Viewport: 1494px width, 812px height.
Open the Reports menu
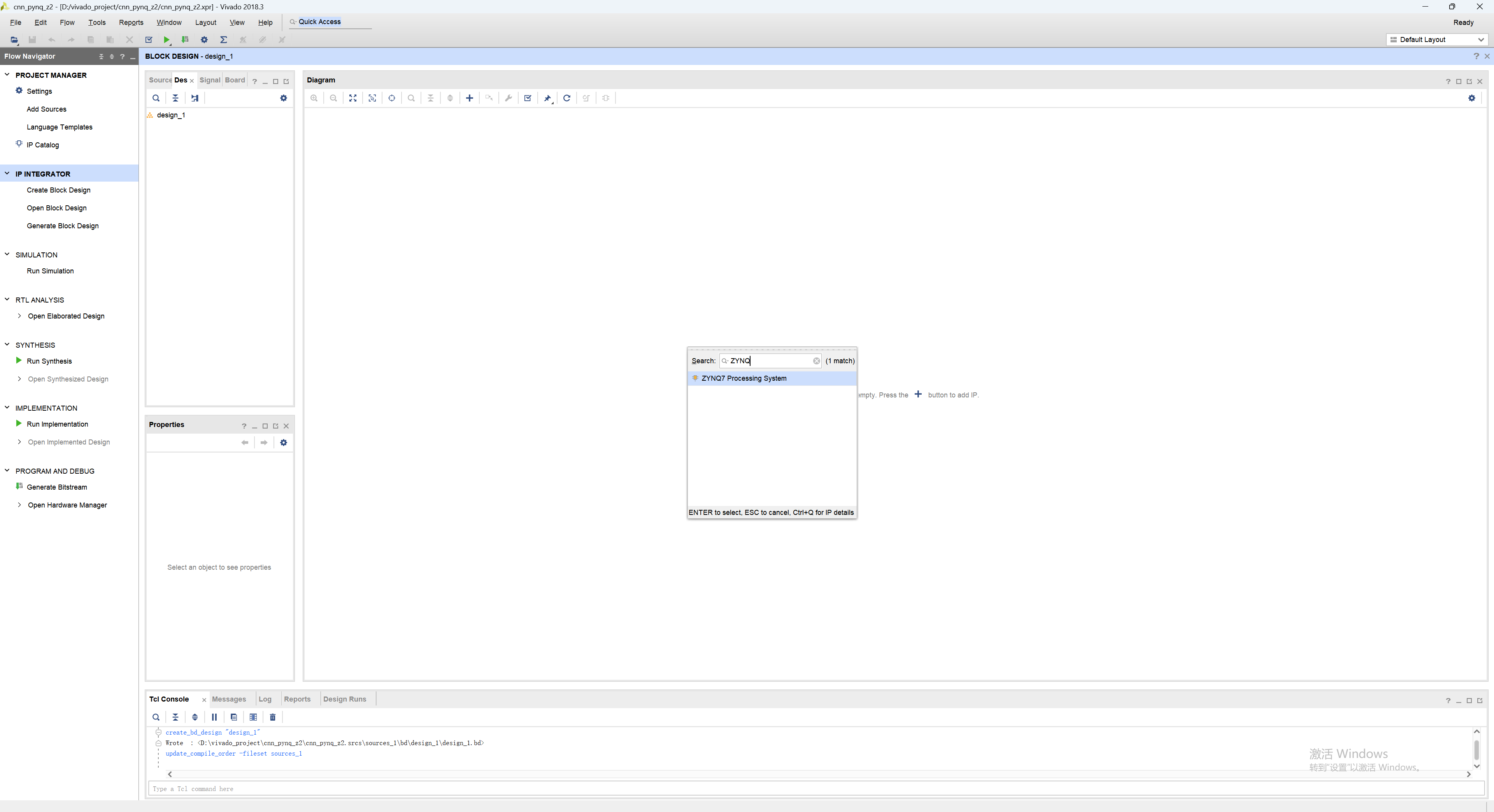coord(130,22)
